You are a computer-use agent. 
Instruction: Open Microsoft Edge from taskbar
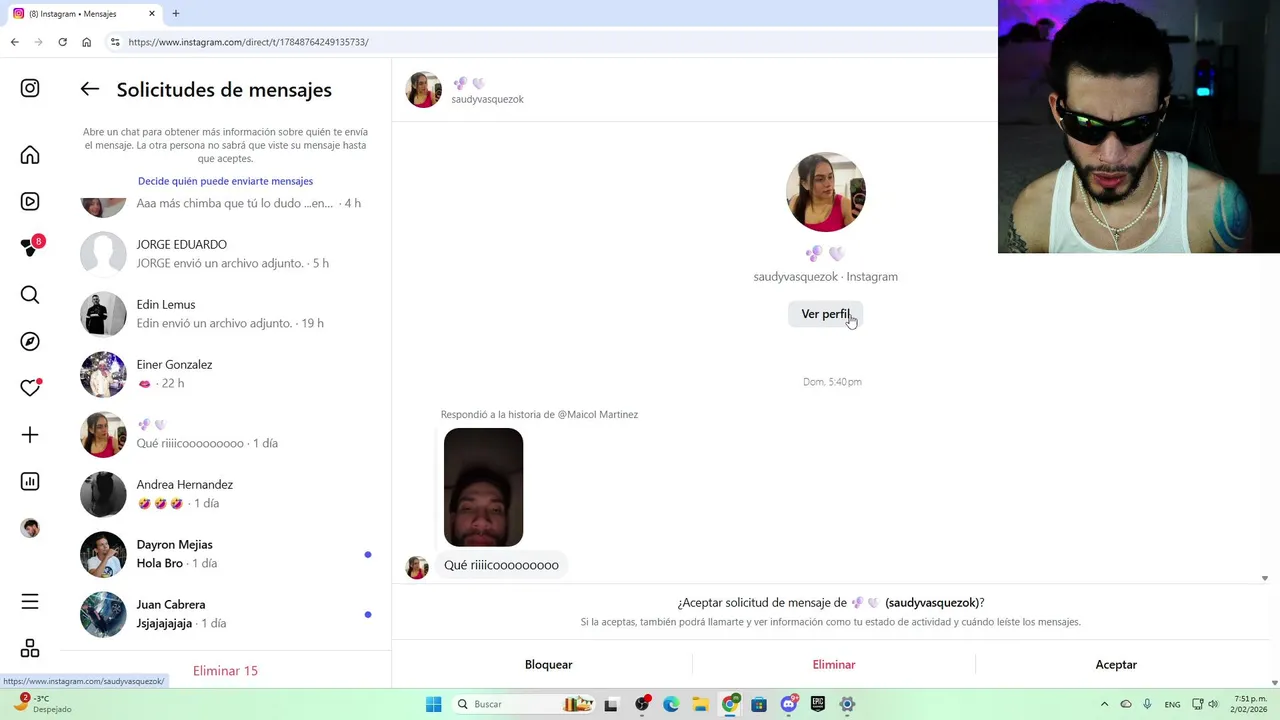671,704
